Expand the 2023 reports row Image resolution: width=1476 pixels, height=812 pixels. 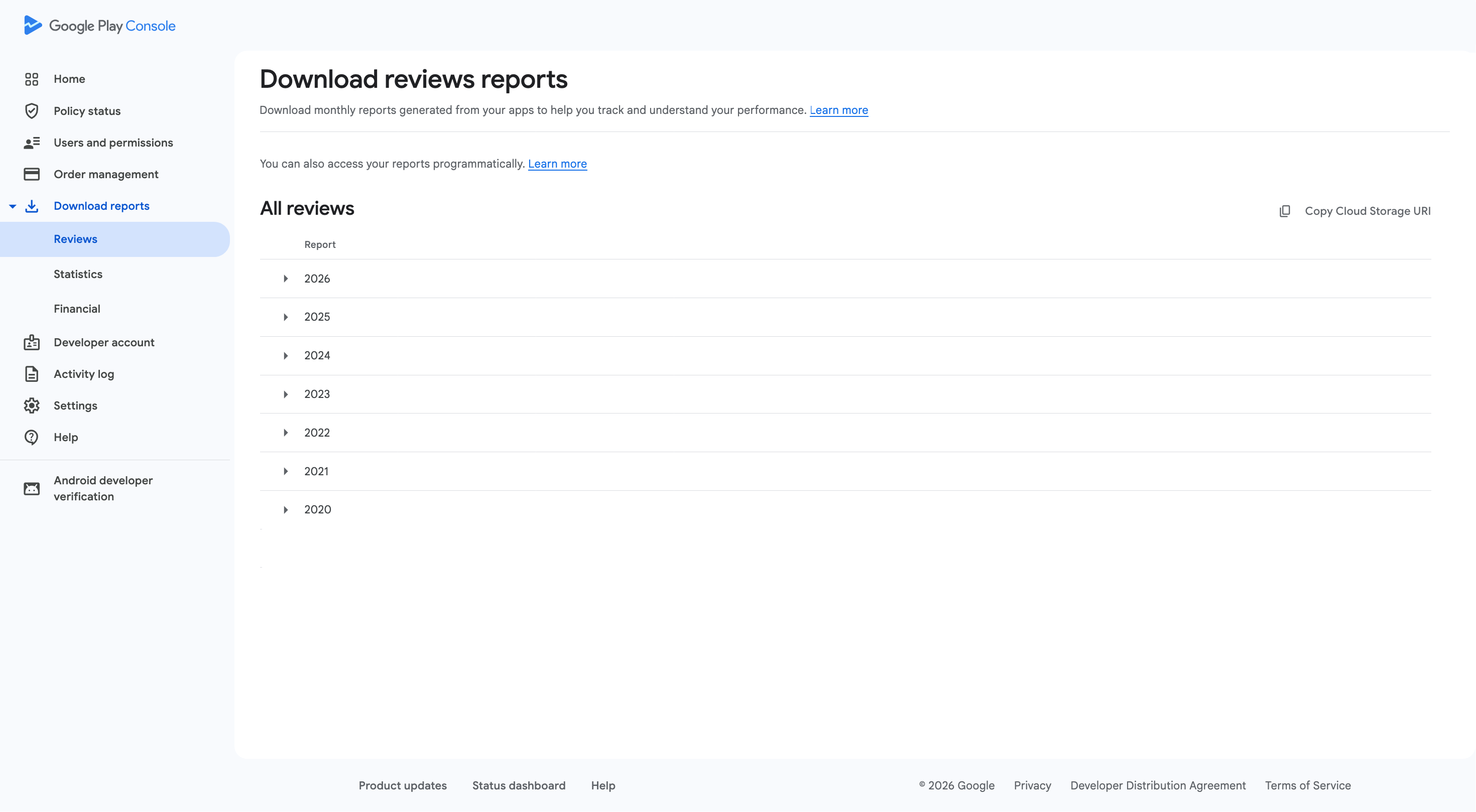click(x=285, y=394)
